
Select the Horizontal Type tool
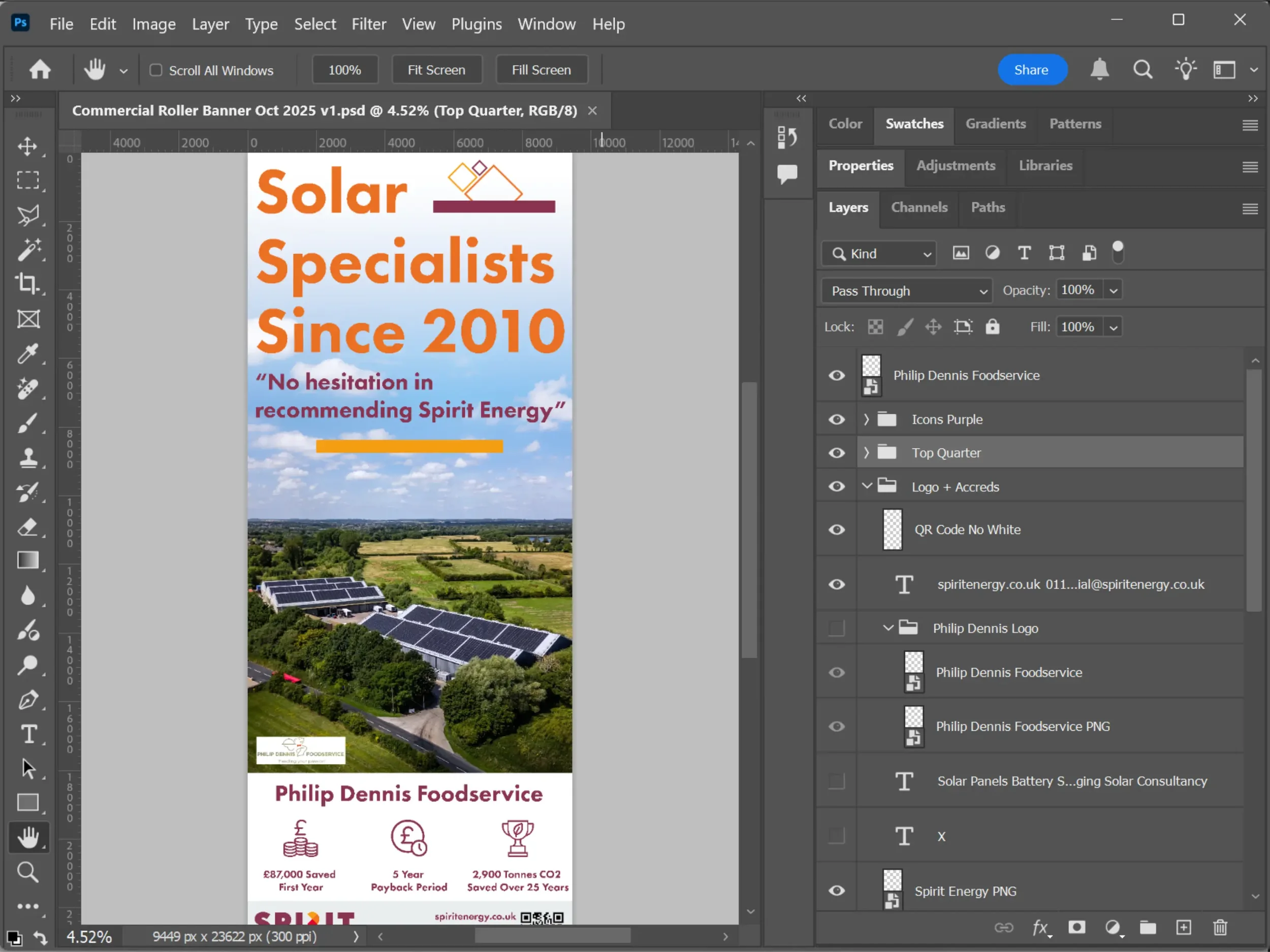point(27,735)
